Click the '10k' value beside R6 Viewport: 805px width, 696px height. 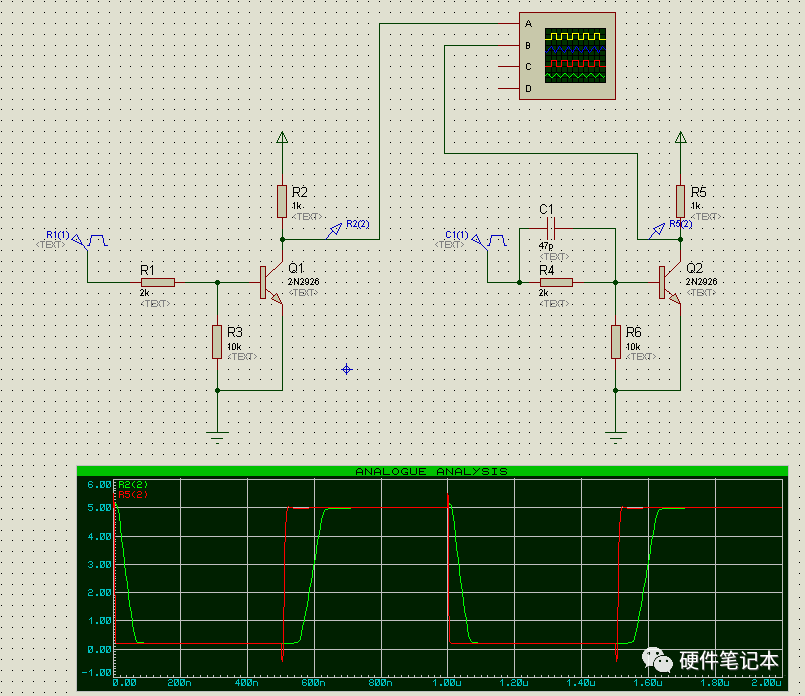point(633,346)
